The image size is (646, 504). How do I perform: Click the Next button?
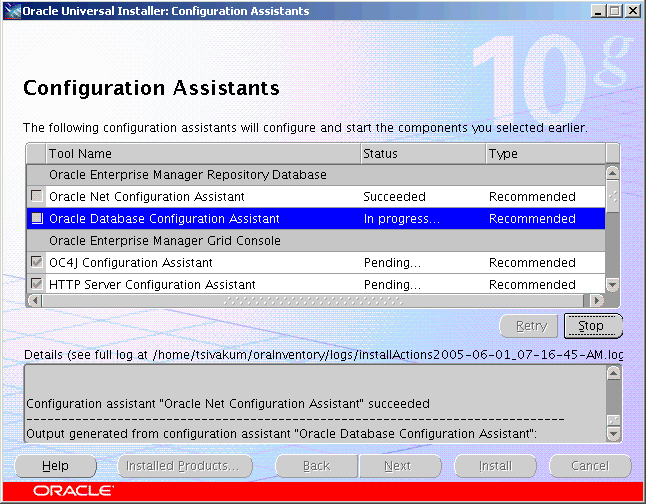[x=400, y=466]
